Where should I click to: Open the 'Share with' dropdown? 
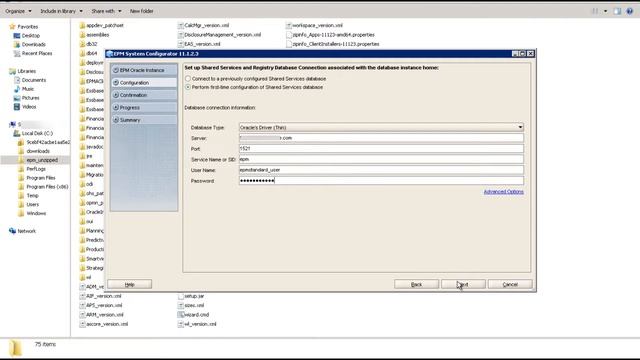(106, 11)
